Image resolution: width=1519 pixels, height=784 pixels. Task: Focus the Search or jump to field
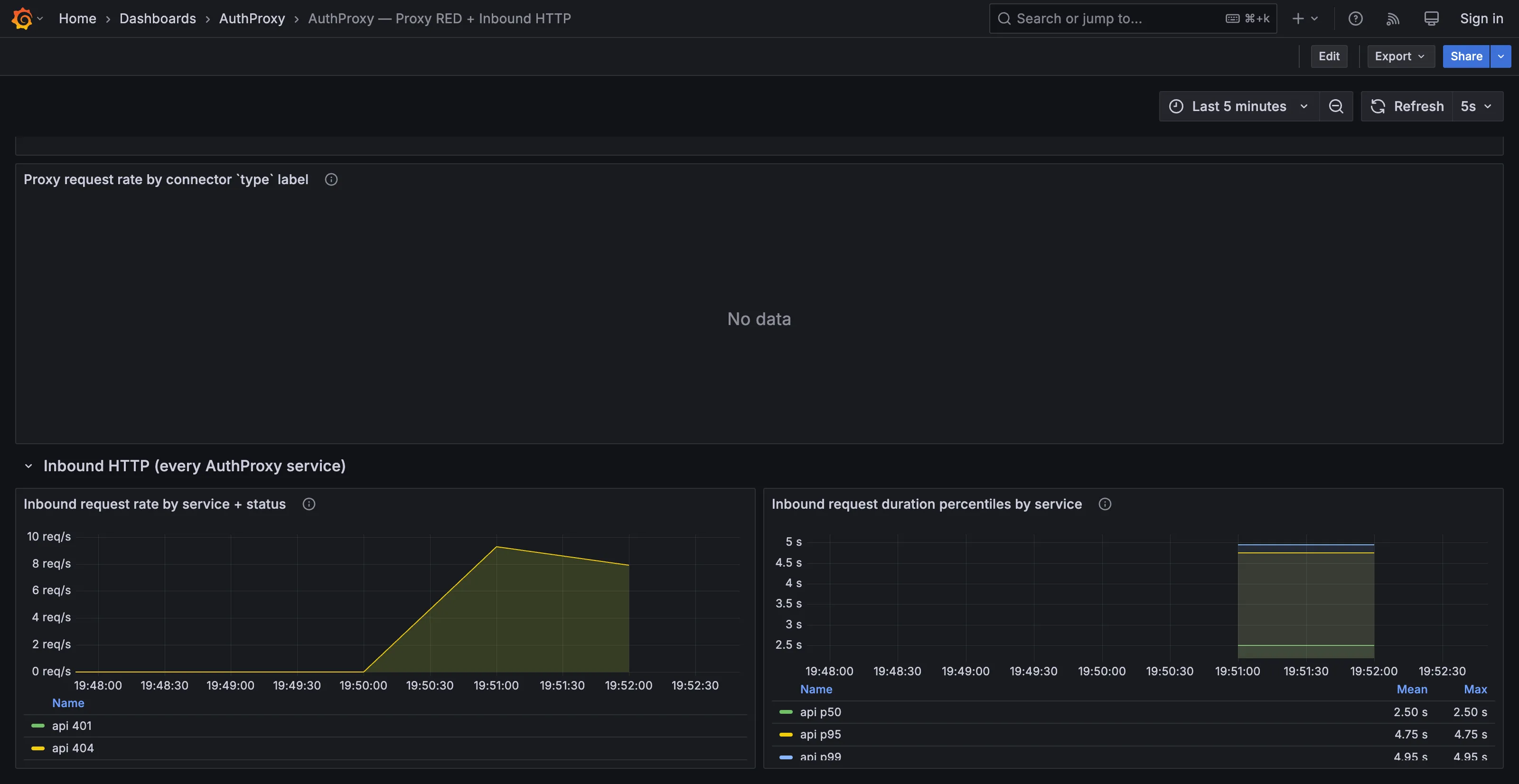[x=1133, y=19]
